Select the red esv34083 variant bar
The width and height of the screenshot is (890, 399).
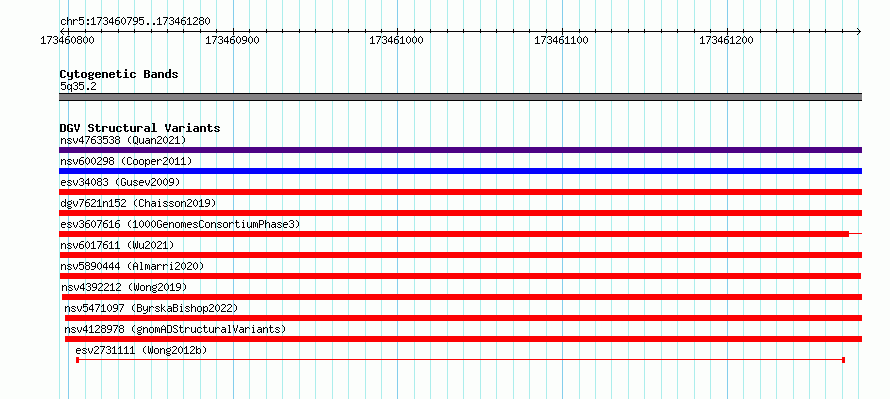(x=460, y=192)
